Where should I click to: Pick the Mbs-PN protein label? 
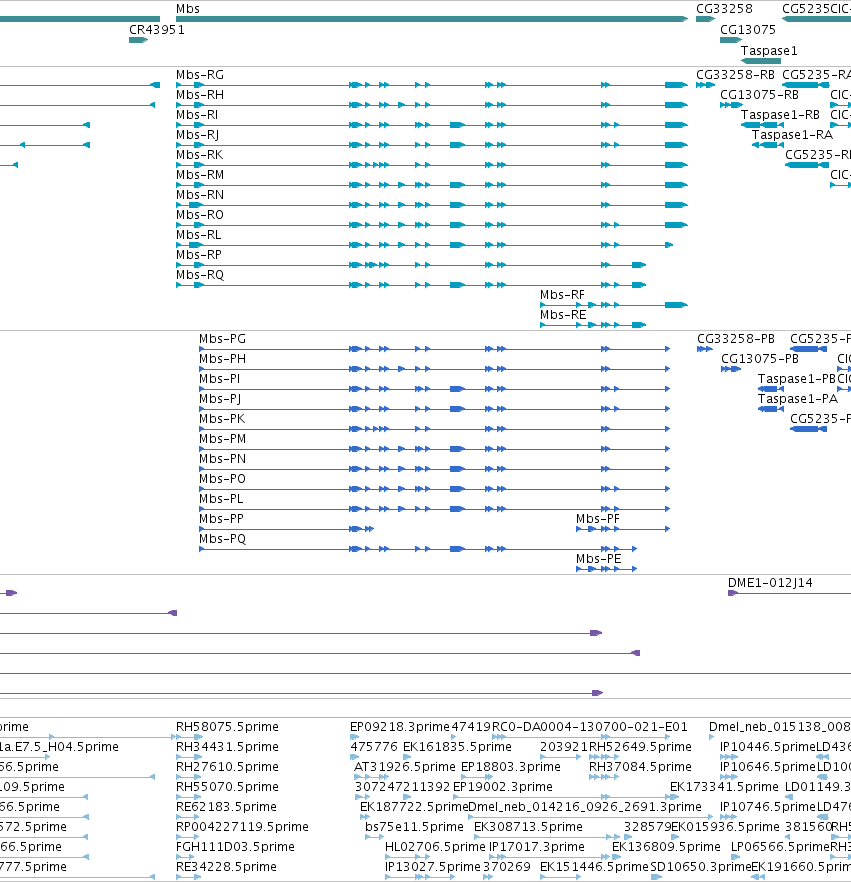[222, 459]
